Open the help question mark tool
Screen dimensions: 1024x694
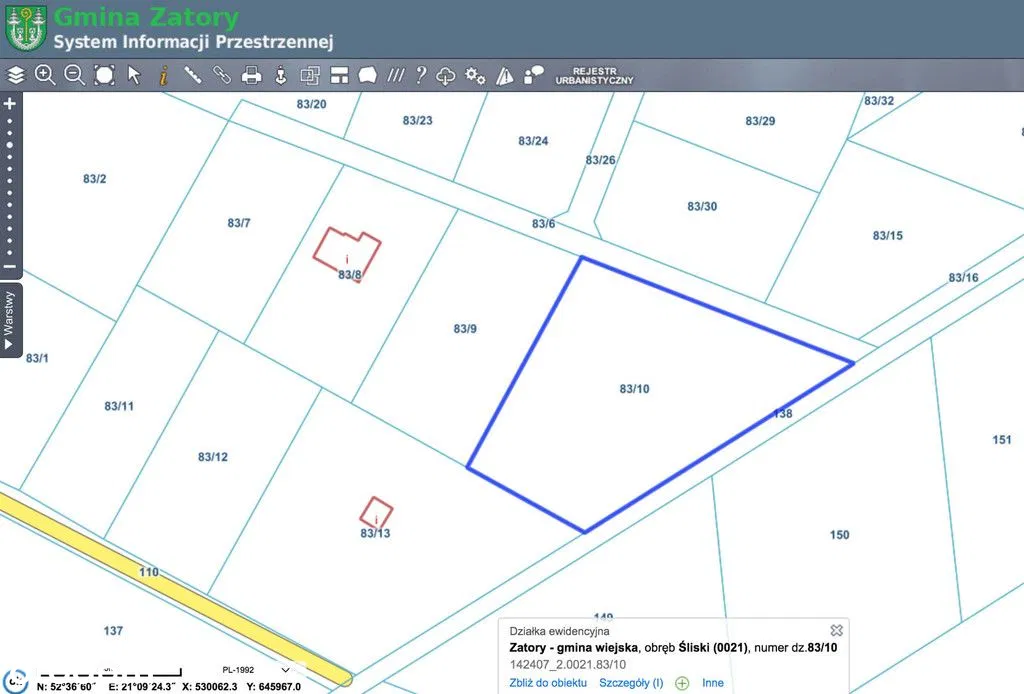pyautogui.click(x=421, y=75)
